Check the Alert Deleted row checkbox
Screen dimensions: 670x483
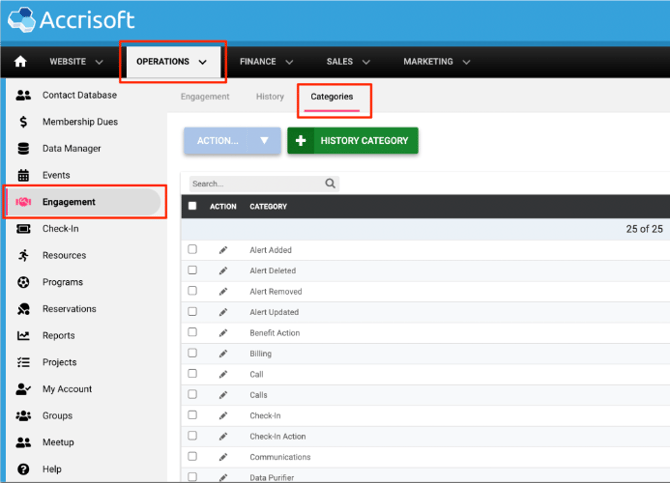pyautogui.click(x=193, y=270)
